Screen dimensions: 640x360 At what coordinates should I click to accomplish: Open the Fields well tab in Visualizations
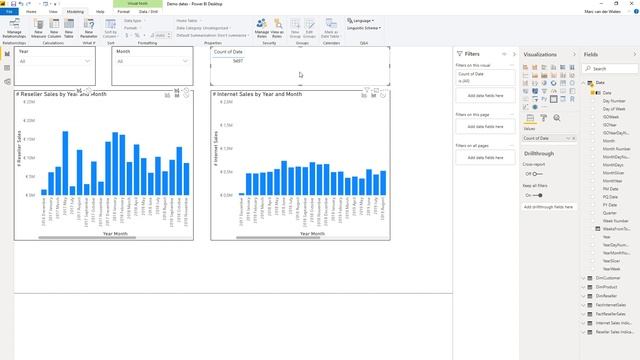530,118
